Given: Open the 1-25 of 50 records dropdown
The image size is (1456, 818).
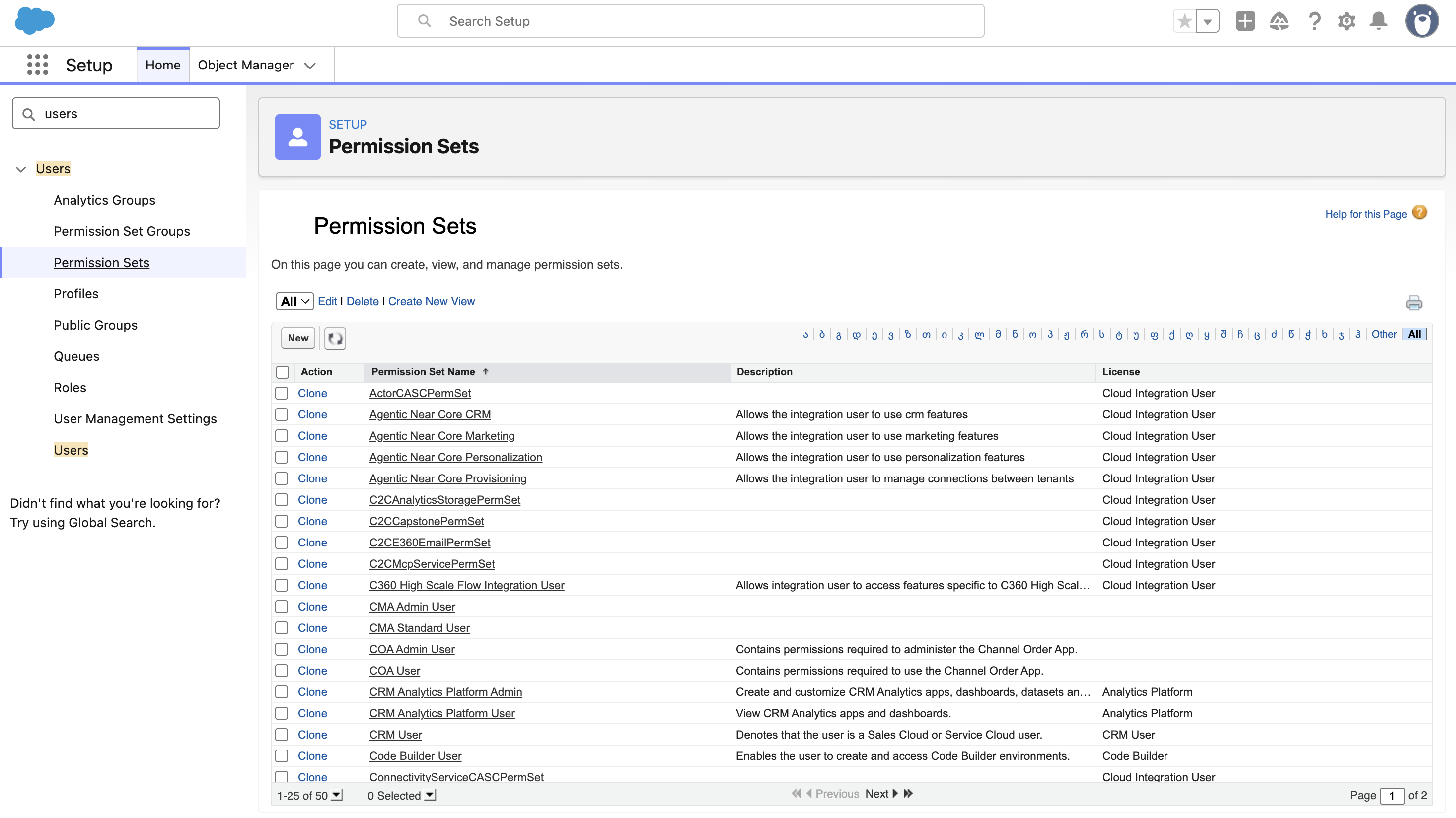Looking at the screenshot, I should 336,795.
